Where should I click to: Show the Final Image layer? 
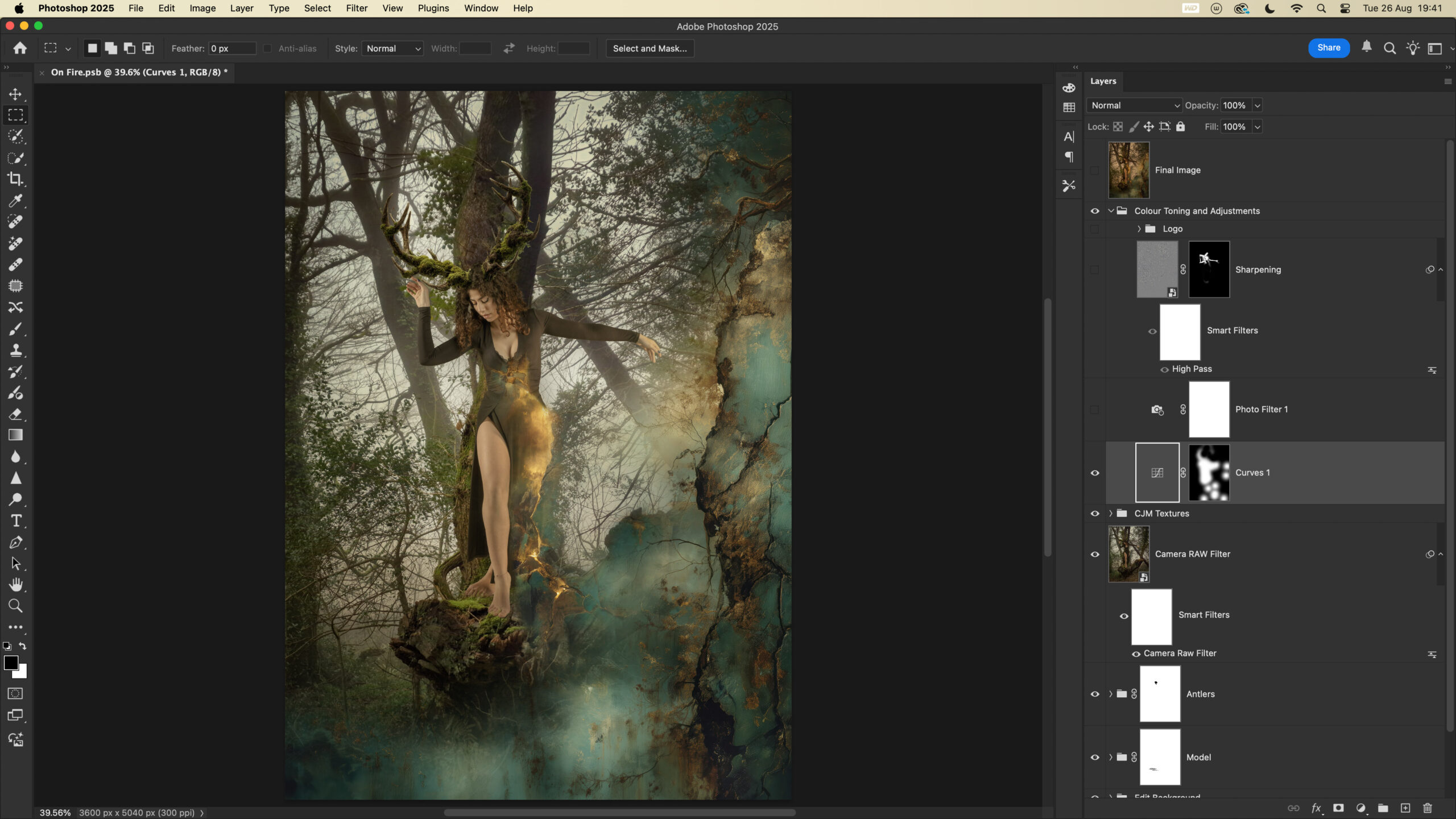tap(1095, 170)
